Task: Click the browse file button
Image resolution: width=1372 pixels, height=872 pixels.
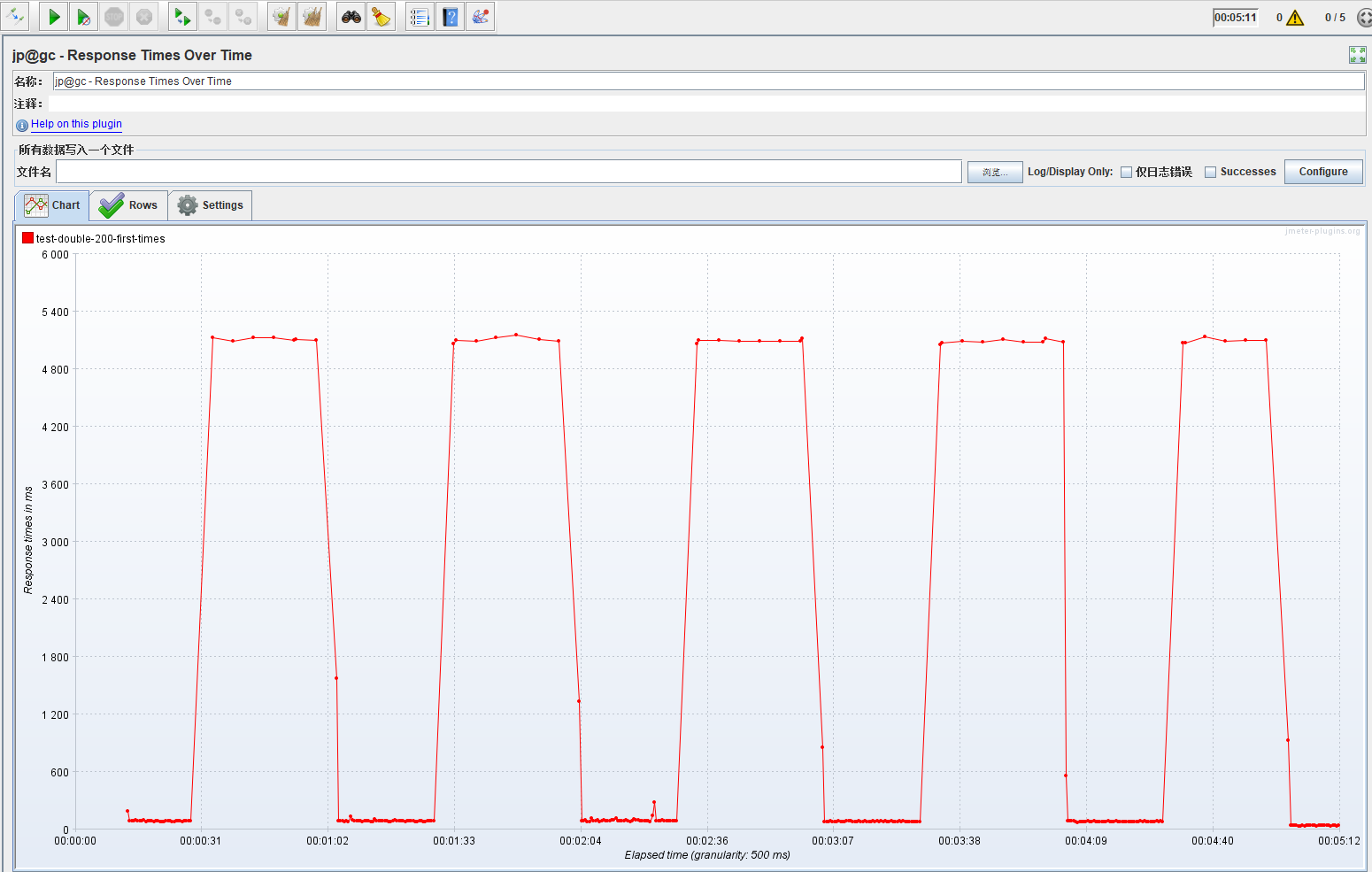Action: [995, 172]
